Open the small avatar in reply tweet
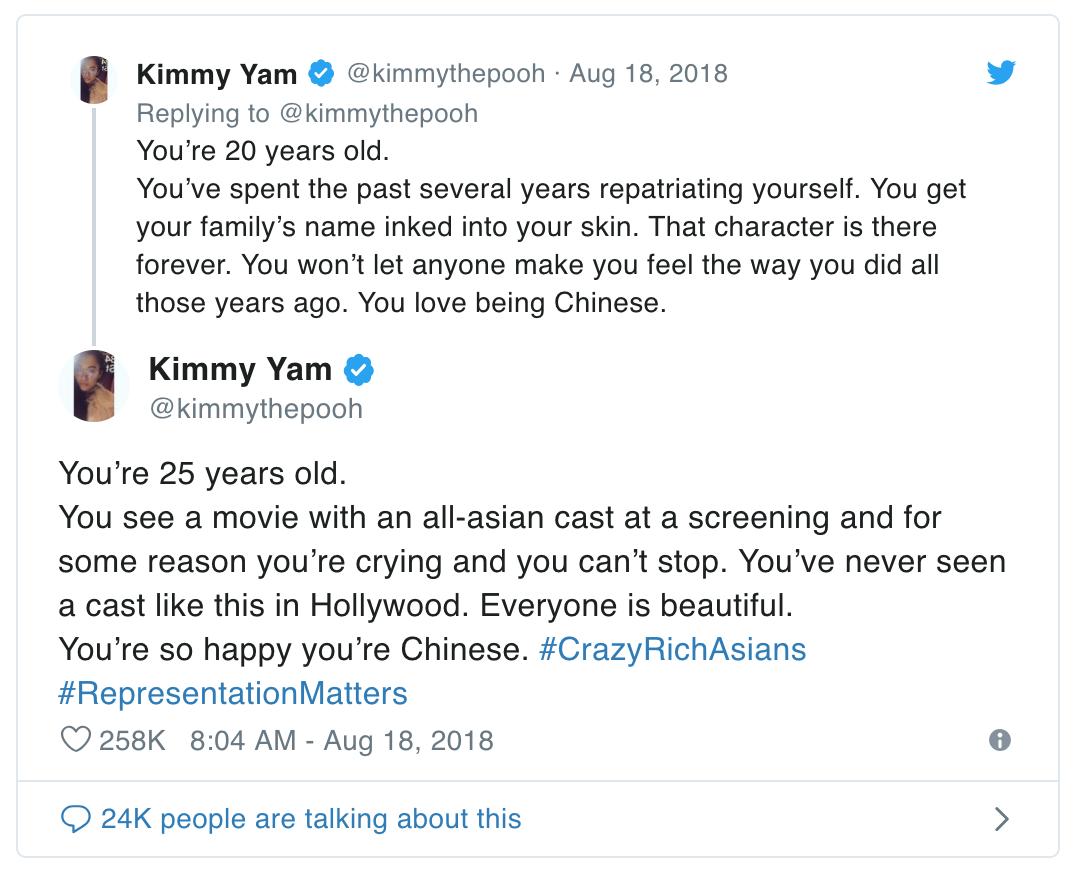1078x876 pixels. (94, 80)
